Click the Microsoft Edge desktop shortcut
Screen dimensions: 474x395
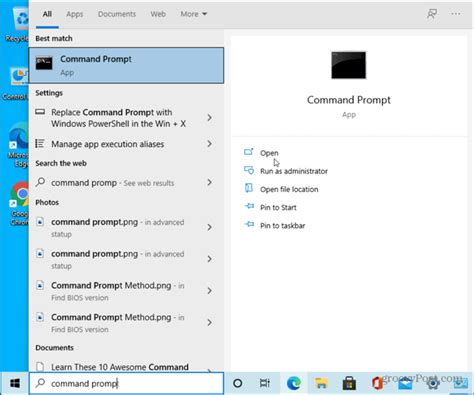click(19, 145)
